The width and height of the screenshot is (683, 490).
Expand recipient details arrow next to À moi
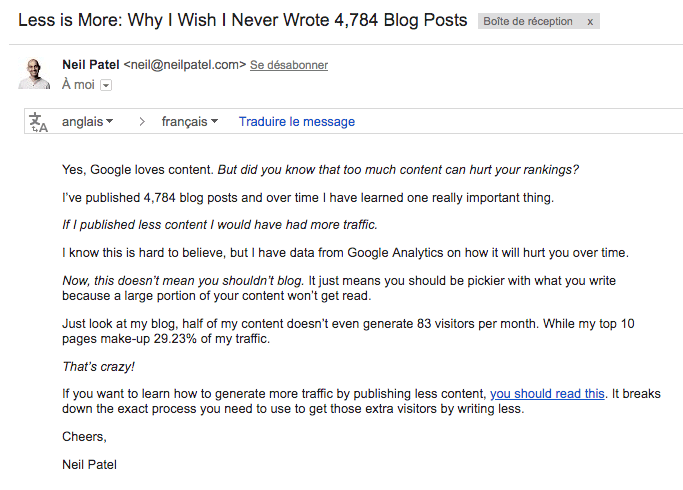pos(106,85)
